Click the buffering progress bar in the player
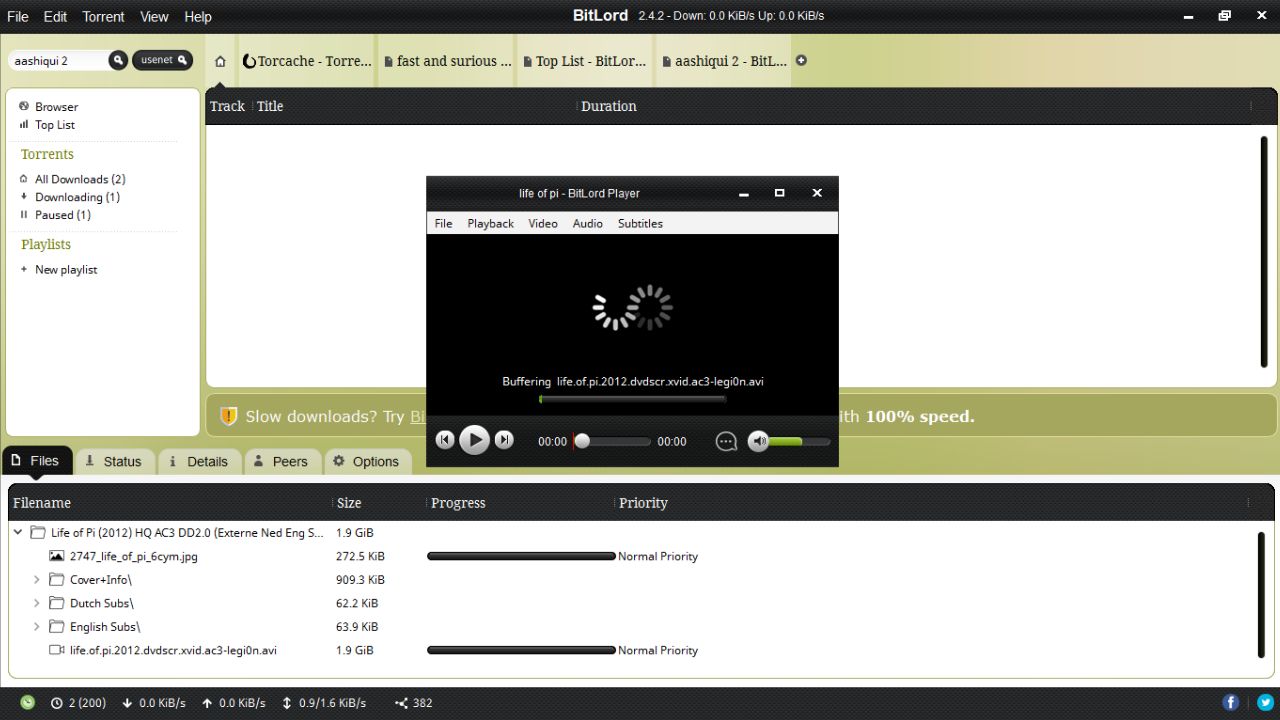This screenshot has height=720, width=1280. click(632, 399)
